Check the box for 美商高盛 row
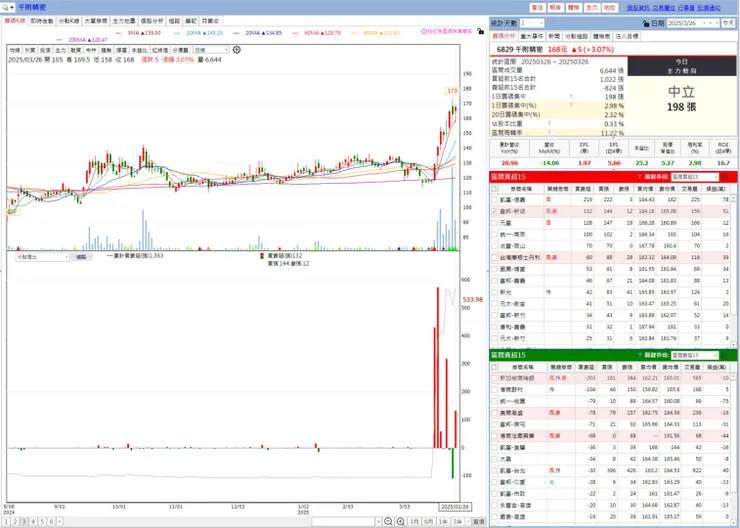740x528 pixels. [x=494, y=413]
